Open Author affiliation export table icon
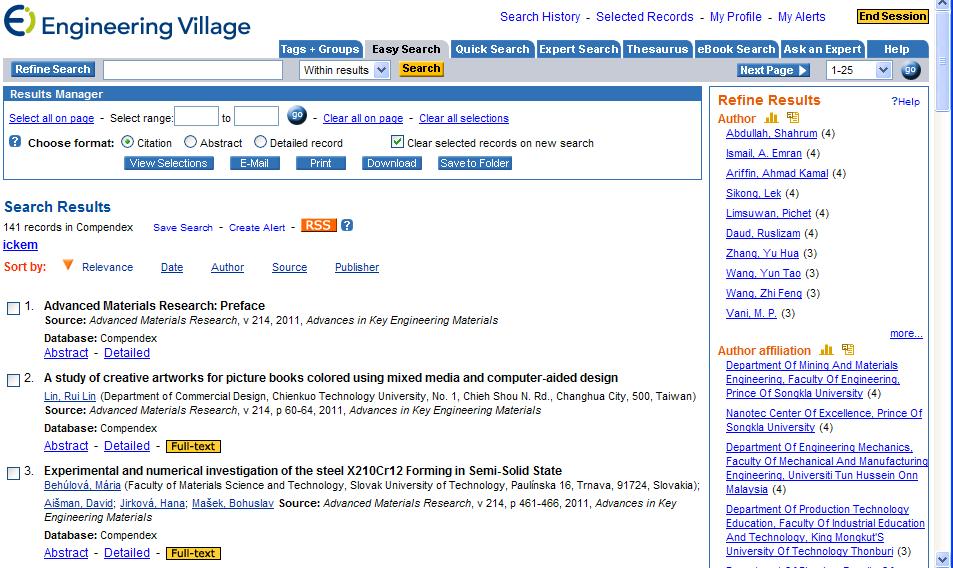 (848, 349)
